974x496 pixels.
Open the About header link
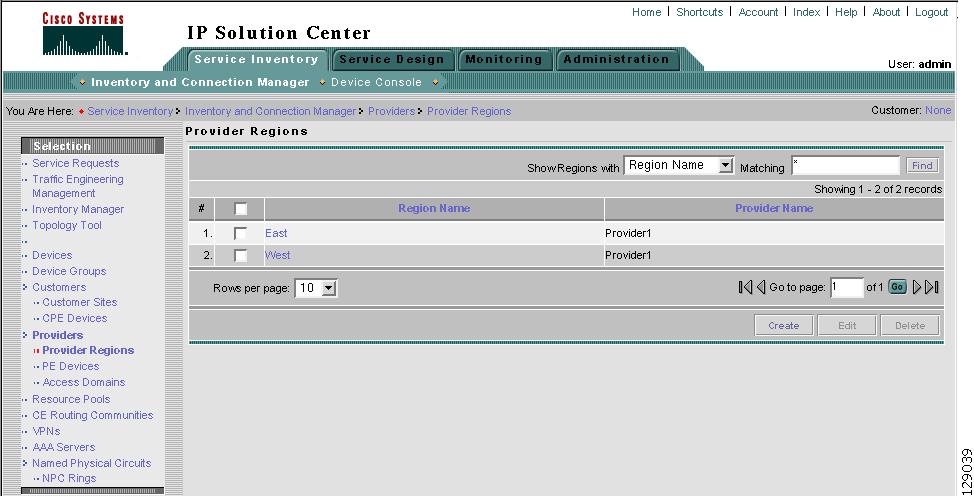click(x=886, y=12)
